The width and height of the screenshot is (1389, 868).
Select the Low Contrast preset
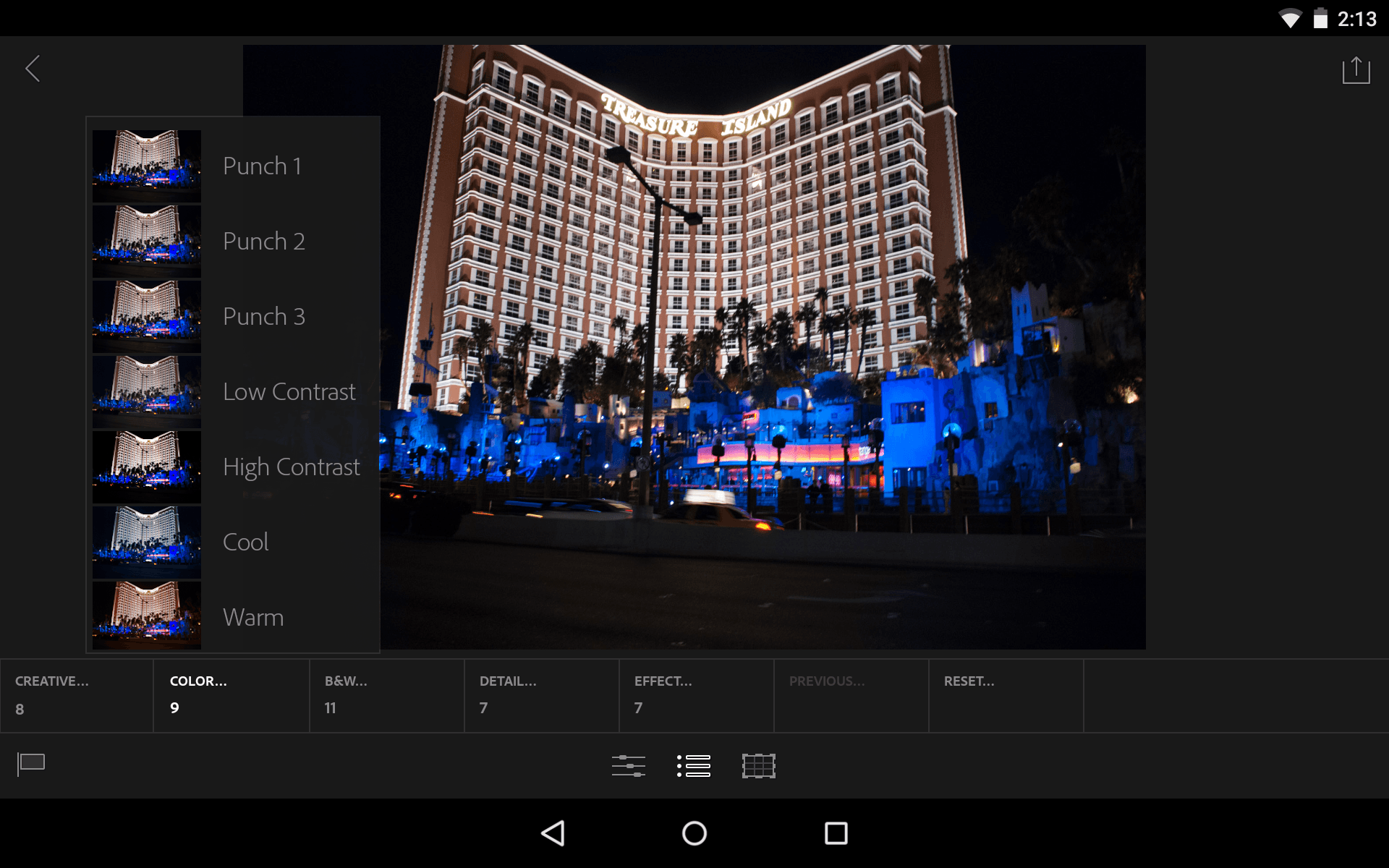(233, 392)
